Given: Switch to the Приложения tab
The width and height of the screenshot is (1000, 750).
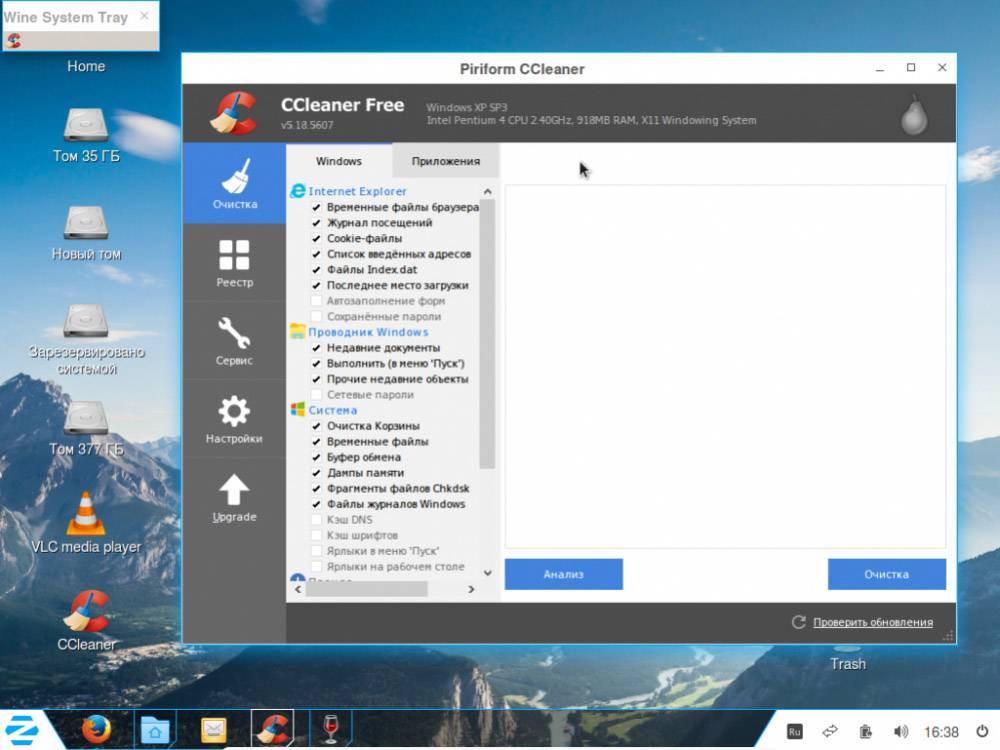Looking at the screenshot, I should click(445, 161).
